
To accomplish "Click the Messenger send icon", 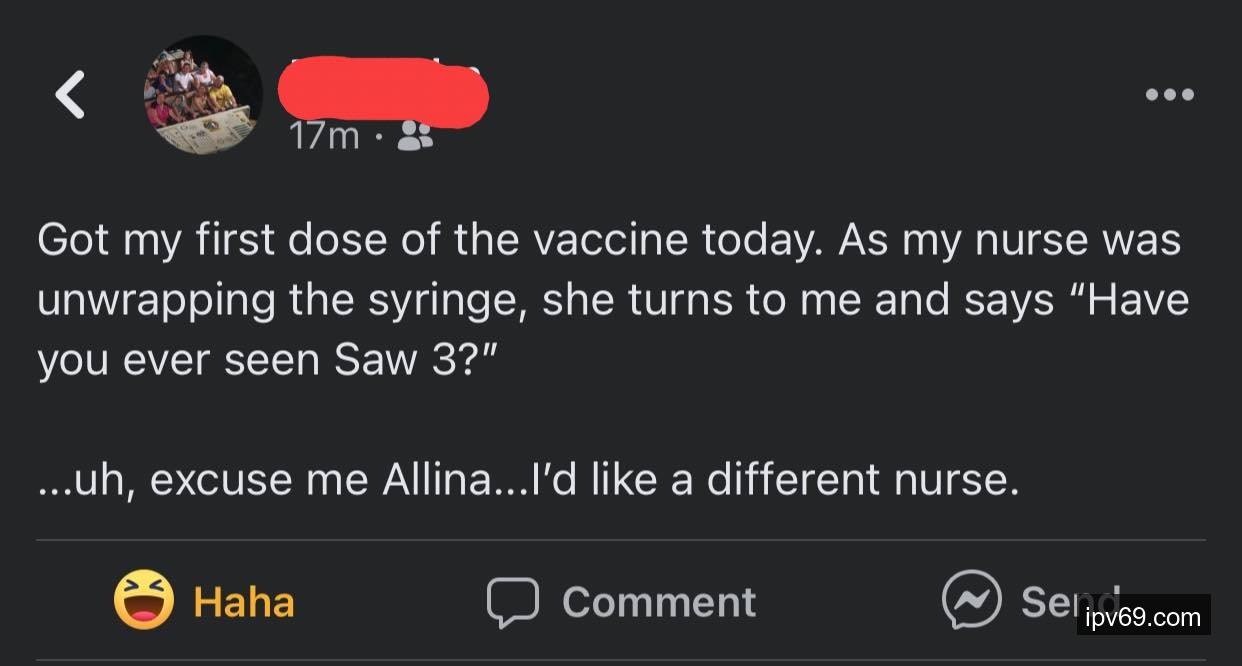I will [972, 600].
